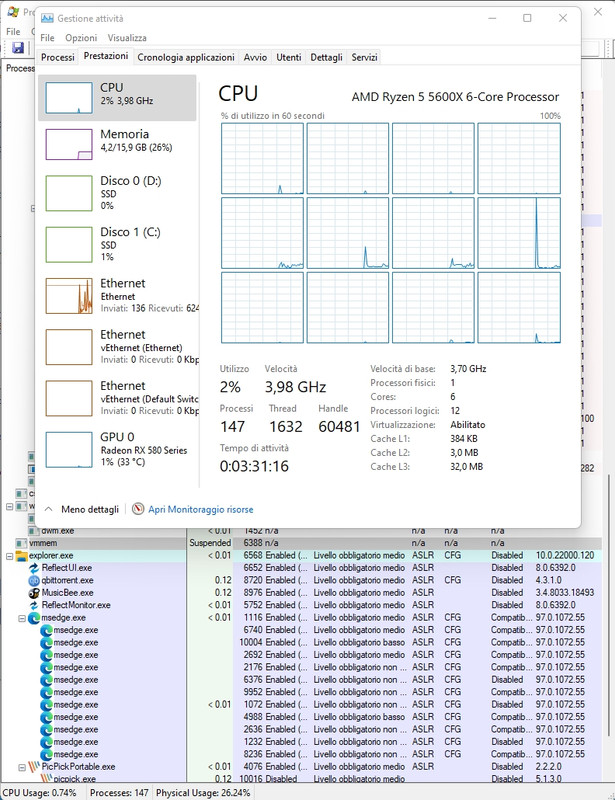
Task: Open the Visualizza menu
Action: [127, 38]
